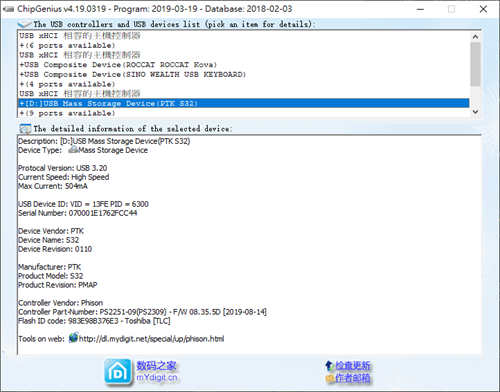The image size is (500, 392).
Task: Click the Product Revision: PMAP text
Action: (x=57, y=285)
